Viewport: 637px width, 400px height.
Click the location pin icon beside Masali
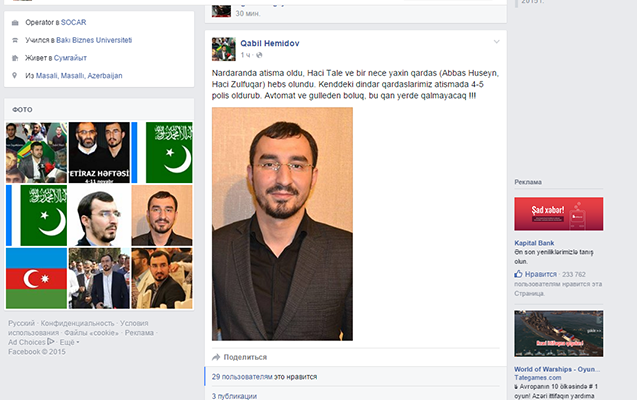[x=15, y=76]
